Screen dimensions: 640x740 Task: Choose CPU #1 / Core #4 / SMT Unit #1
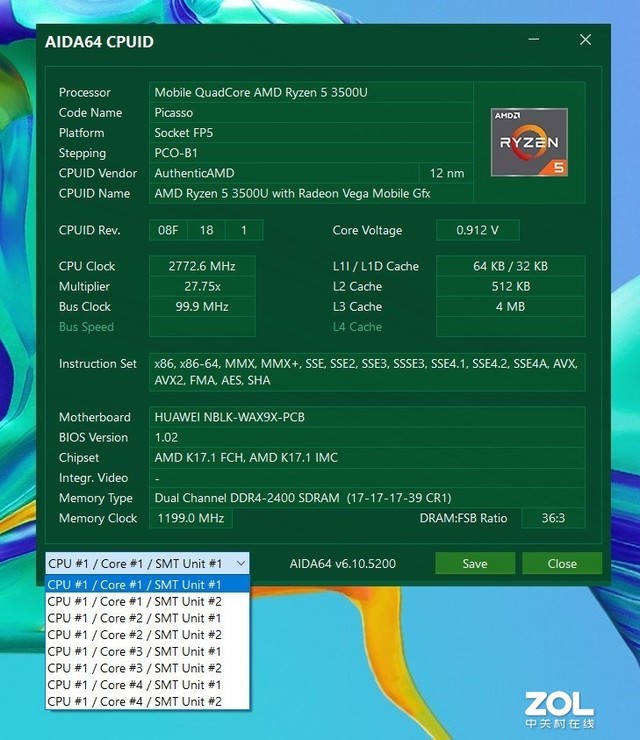[147, 685]
